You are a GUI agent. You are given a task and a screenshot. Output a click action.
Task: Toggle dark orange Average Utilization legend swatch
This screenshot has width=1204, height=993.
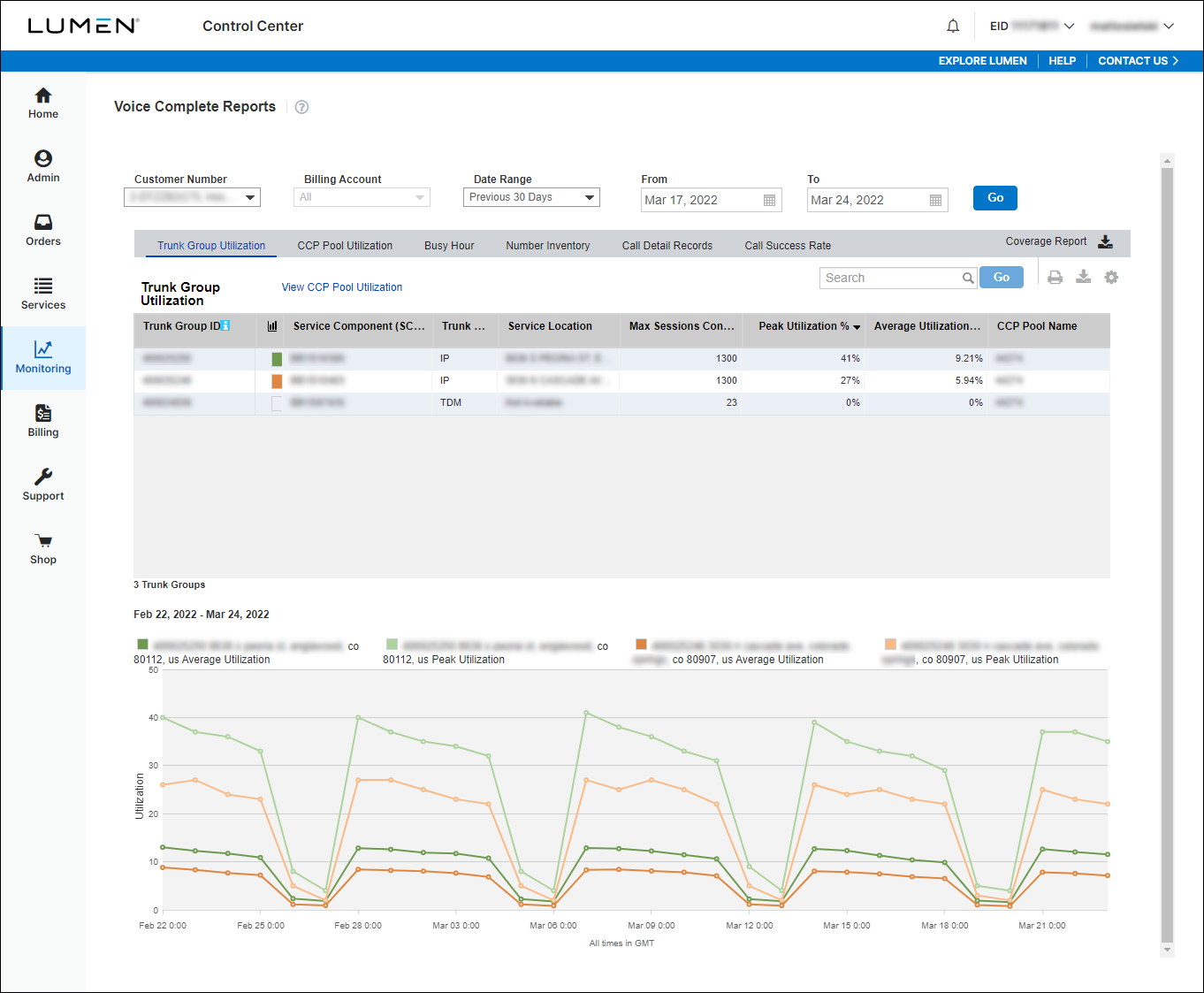point(642,645)
